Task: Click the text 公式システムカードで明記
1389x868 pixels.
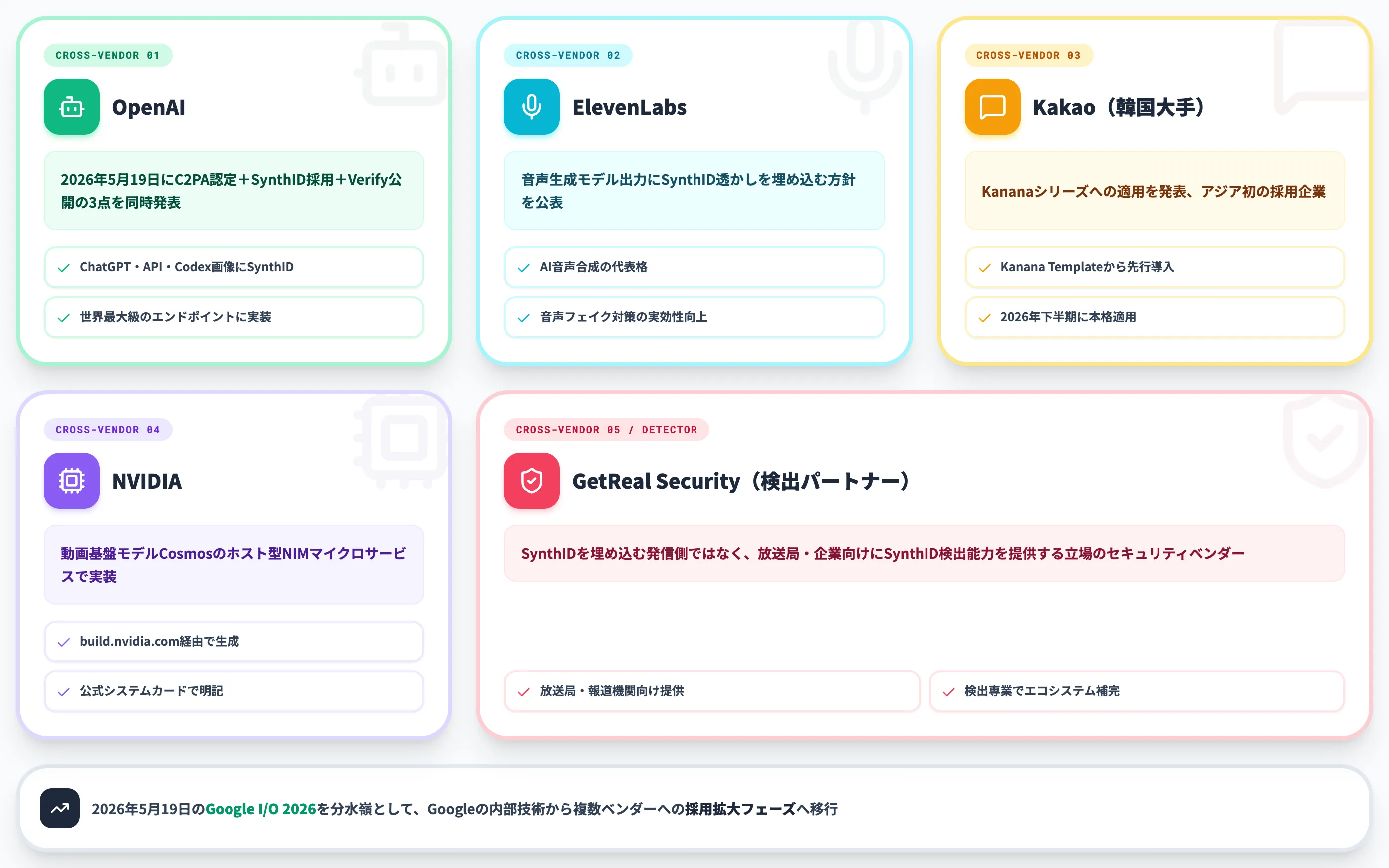Action: [151, 691]
